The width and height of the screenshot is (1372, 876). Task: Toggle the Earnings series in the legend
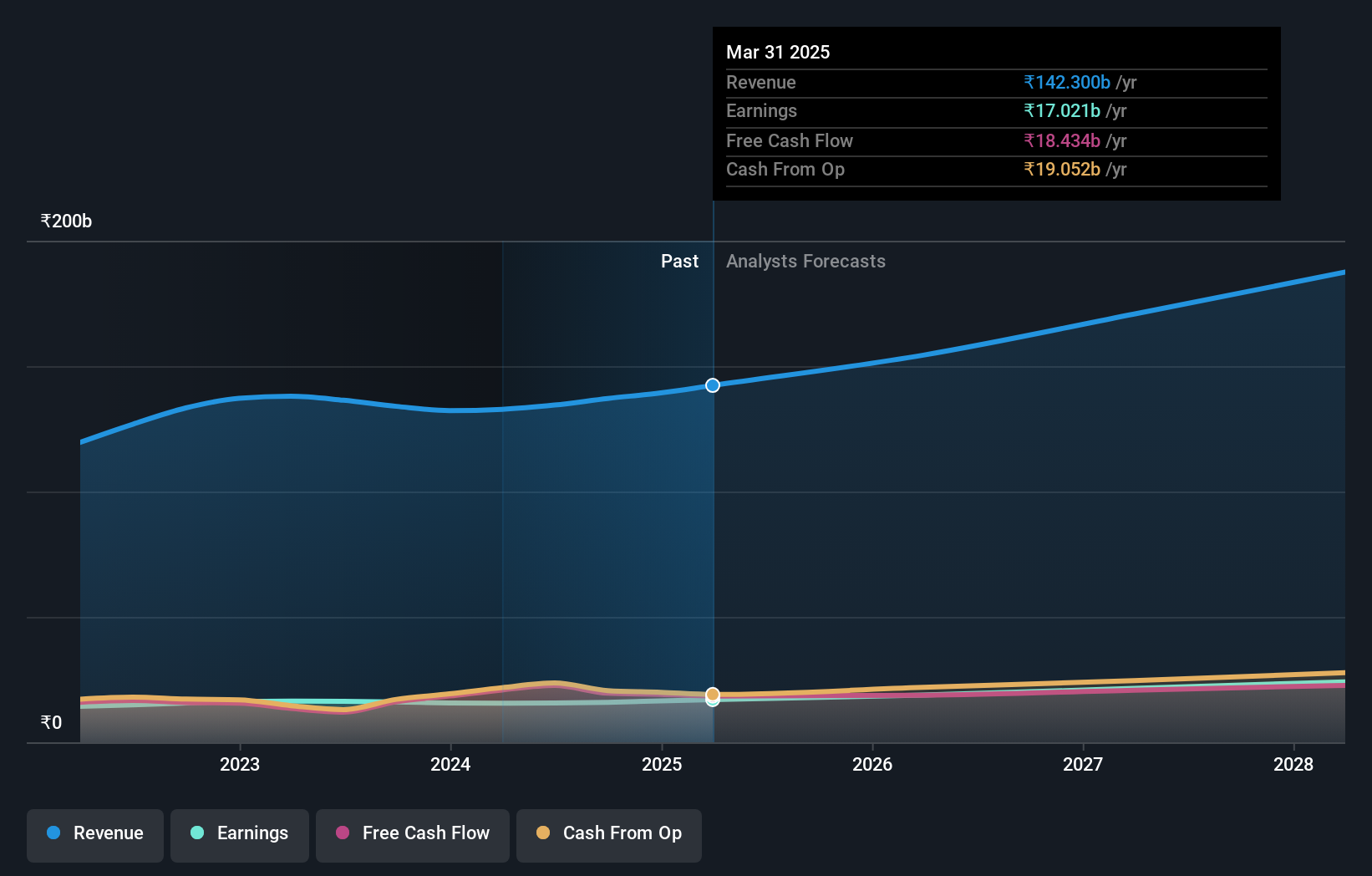pyautogui.click(x=240, y=835)
